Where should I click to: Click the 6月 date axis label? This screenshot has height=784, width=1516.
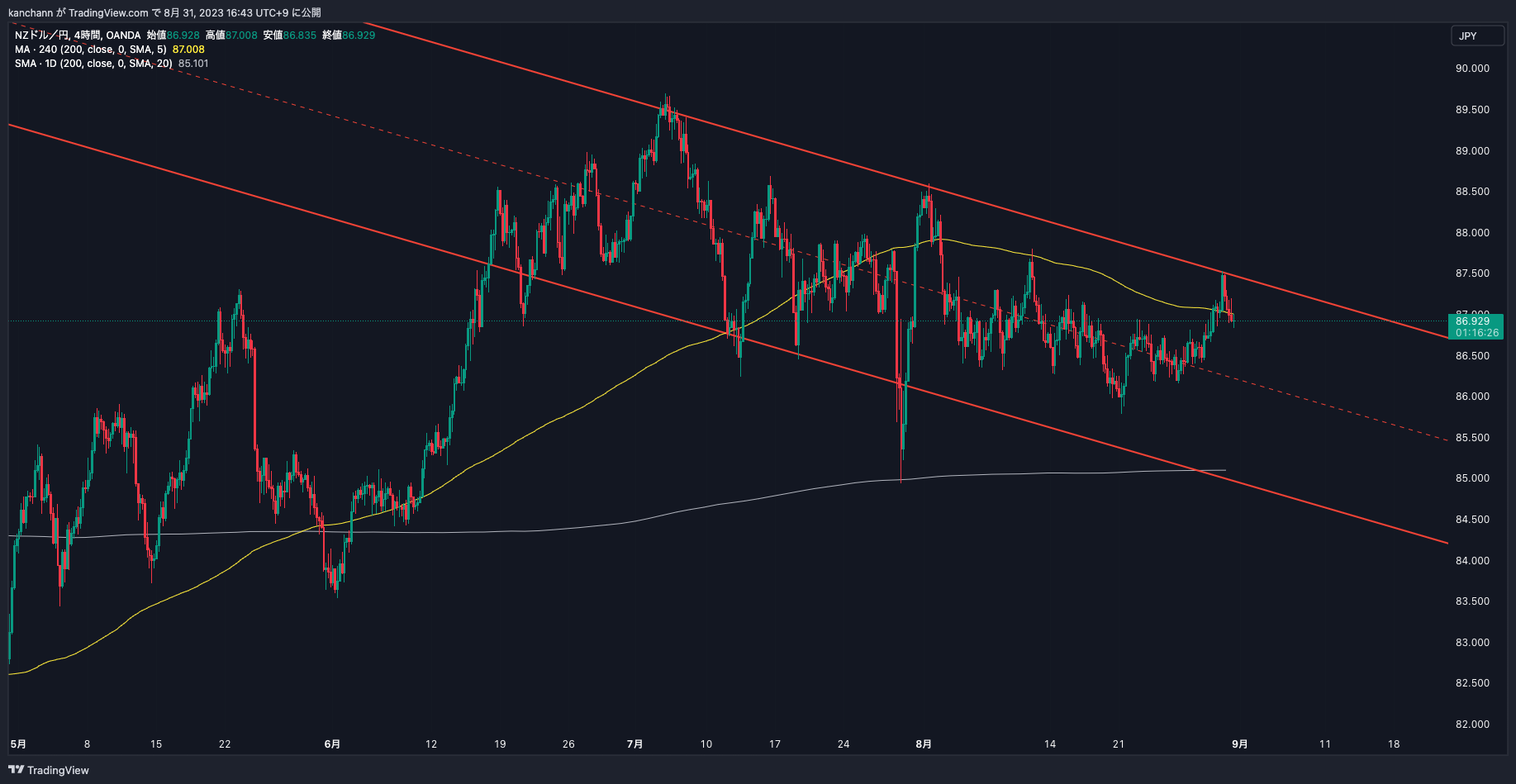332,744
